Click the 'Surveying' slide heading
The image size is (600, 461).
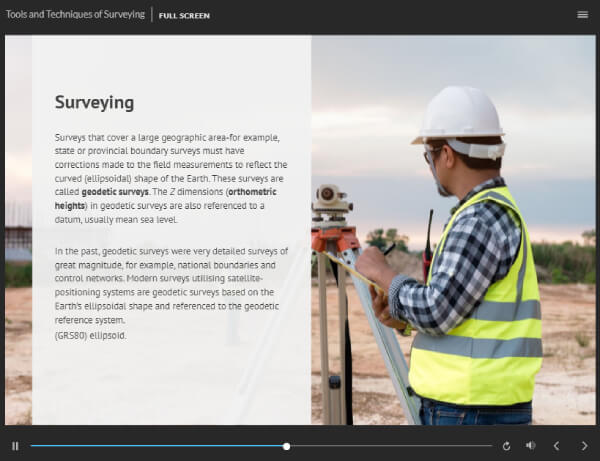pos(94,102)
